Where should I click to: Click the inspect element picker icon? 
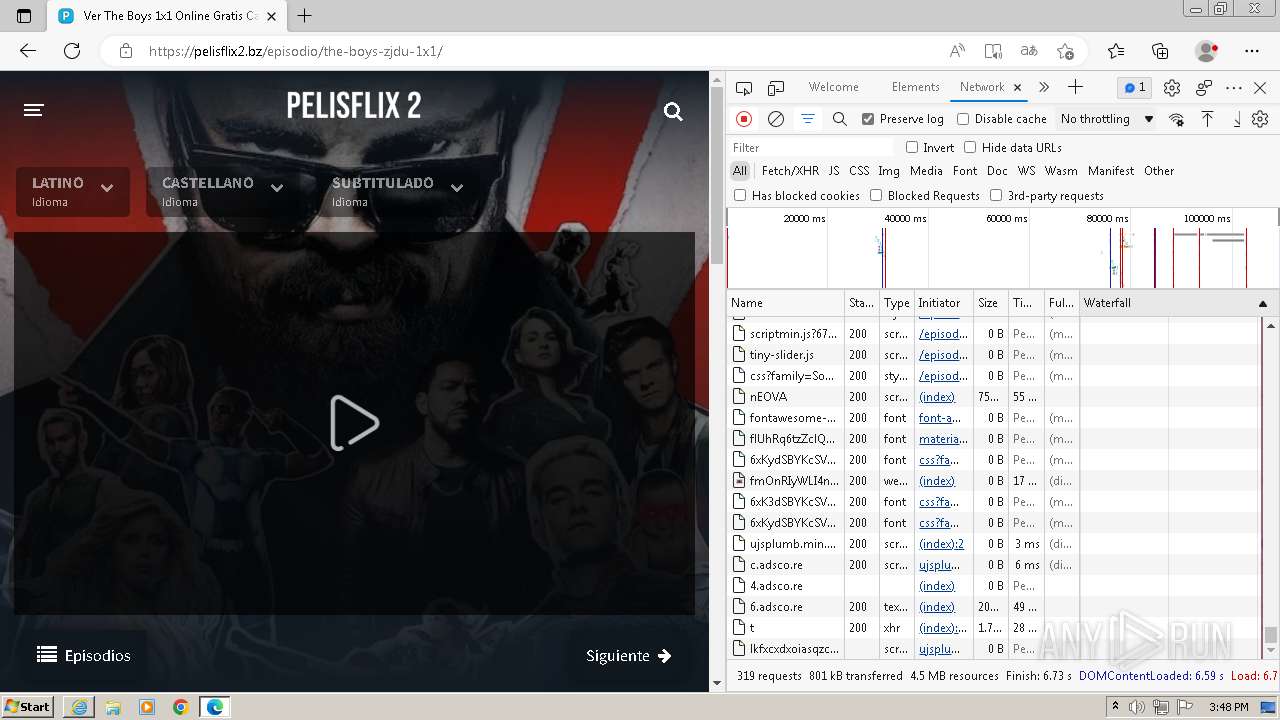pos(744,88)
